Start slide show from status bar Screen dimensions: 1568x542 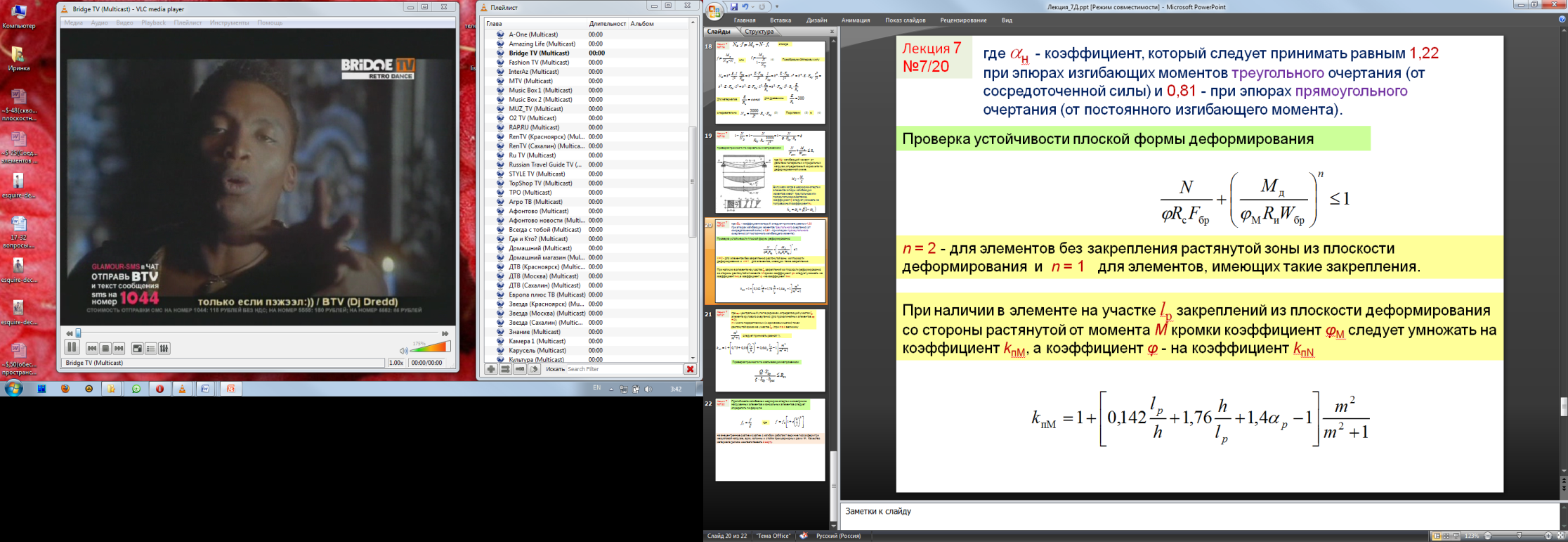1456,536
